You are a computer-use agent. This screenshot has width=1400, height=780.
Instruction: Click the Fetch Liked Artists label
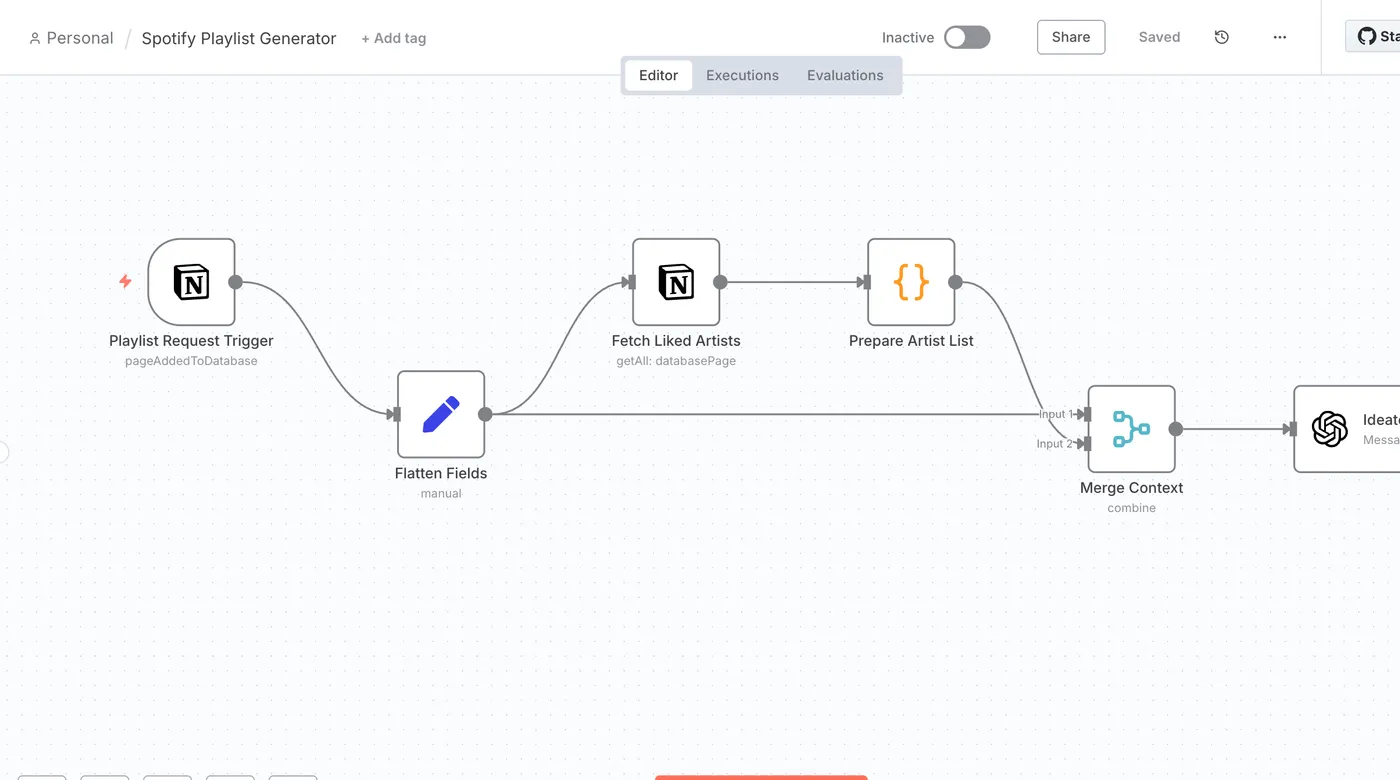click(x=676, y=341)
